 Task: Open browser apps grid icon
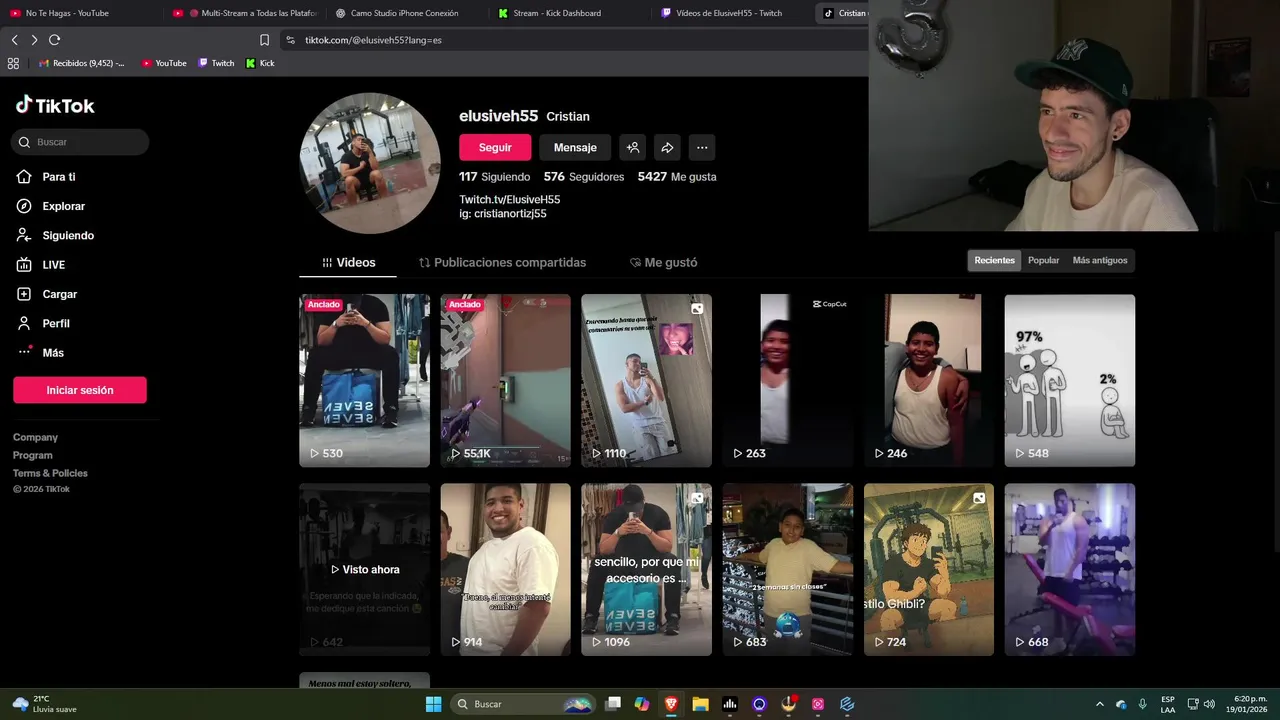click(13, 63)
